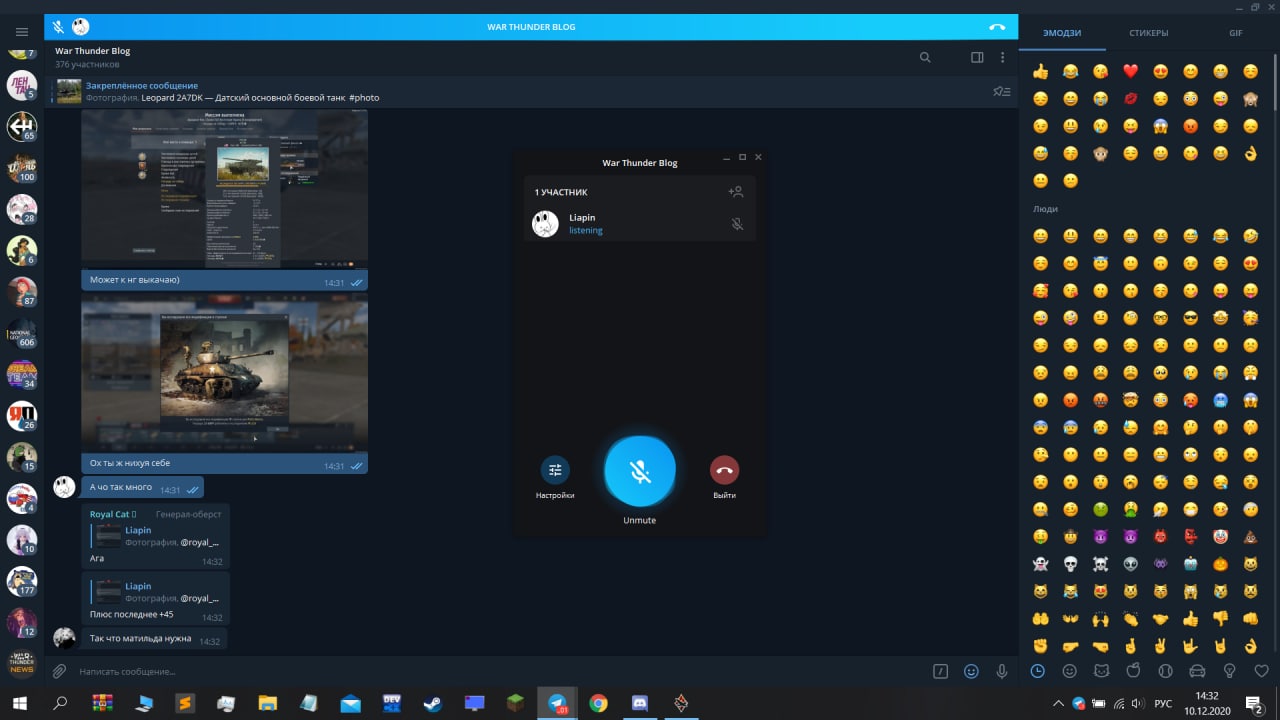
Task: Open sidebar chat with 100 unread badge
Action: [22, 168]
